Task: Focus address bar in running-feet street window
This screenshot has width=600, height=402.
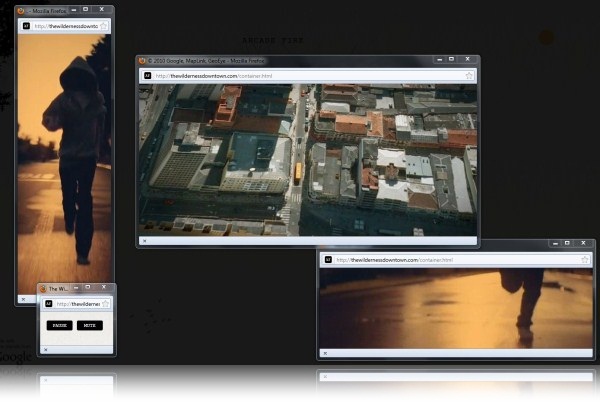Action: tap(450, 260)
